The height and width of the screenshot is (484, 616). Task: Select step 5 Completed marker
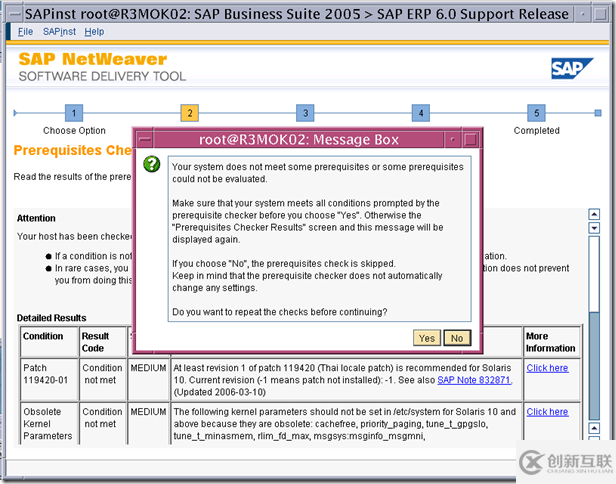tap(536, 113)
